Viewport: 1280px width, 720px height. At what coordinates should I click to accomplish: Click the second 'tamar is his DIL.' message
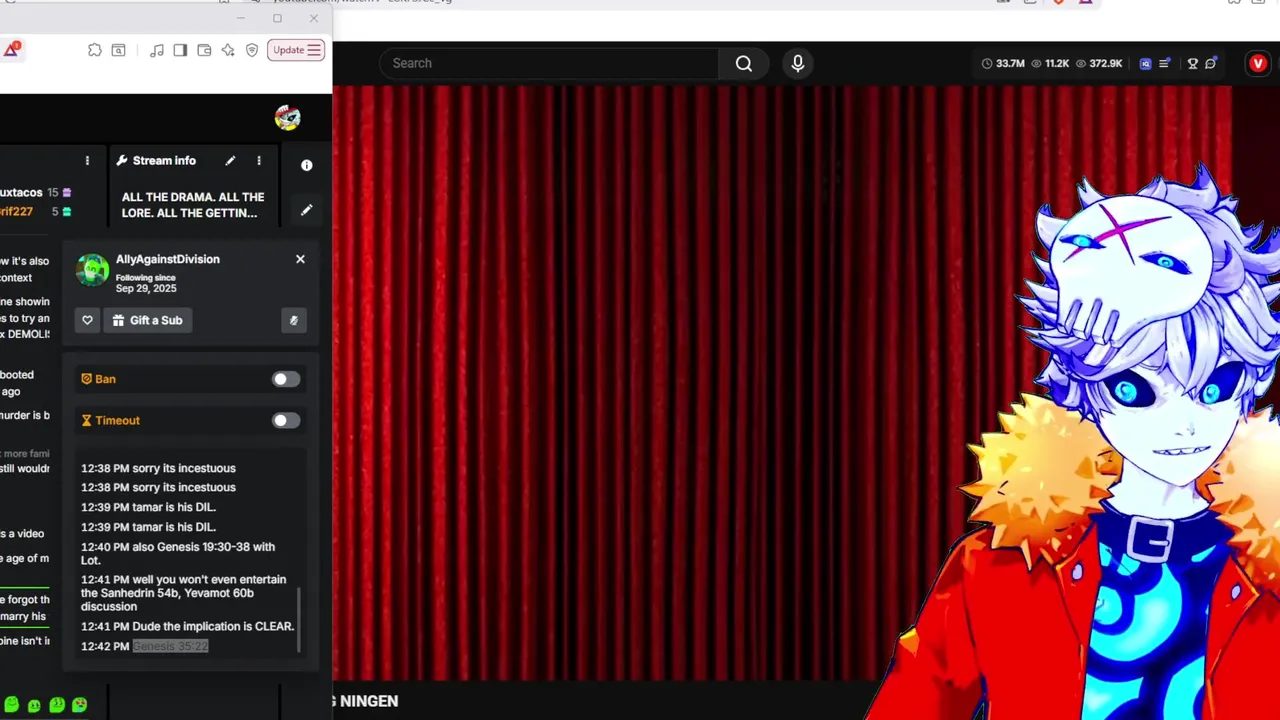click(x=148, y=527)
